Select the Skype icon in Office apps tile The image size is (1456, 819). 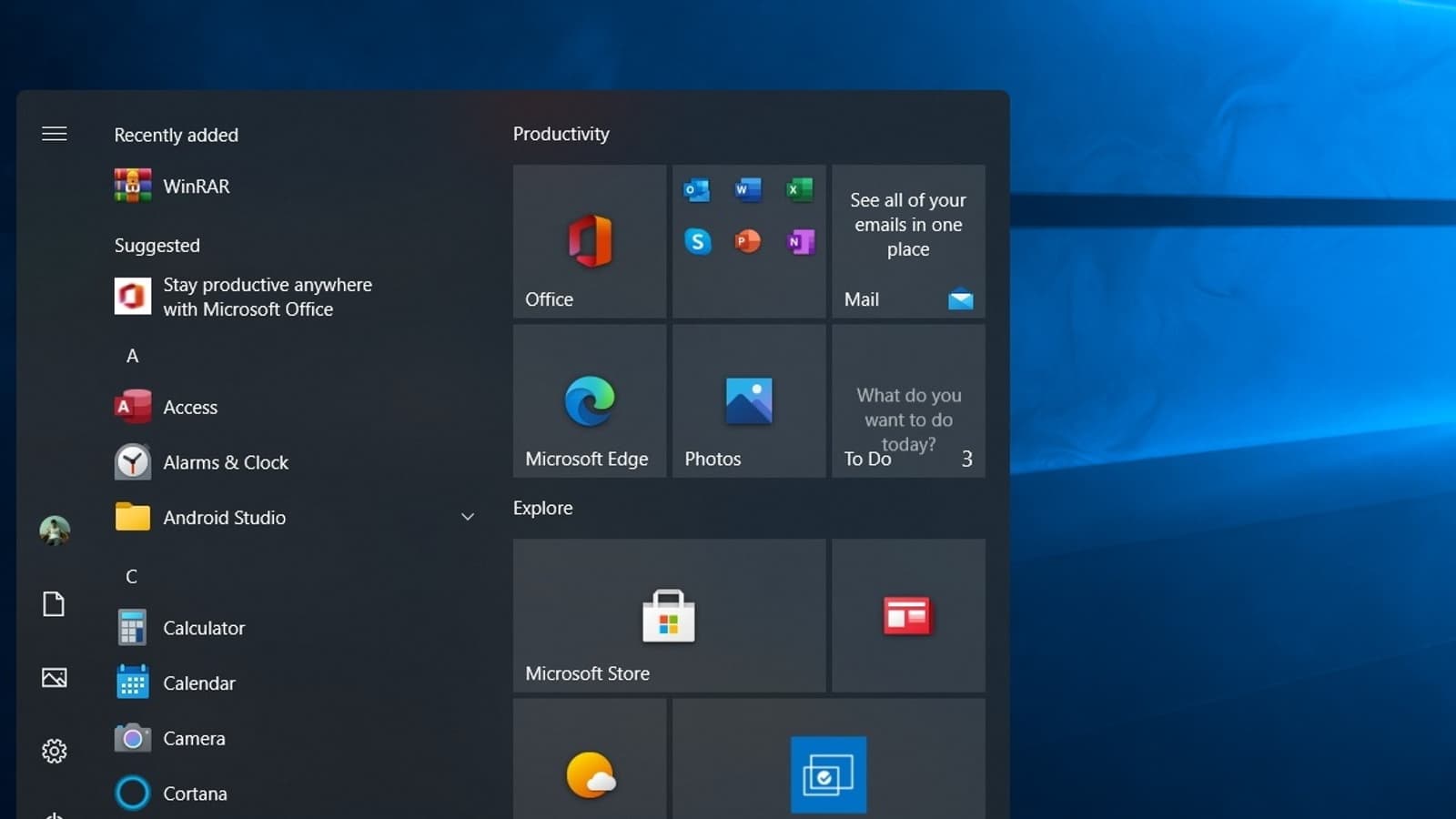click(x=697, y=241)
